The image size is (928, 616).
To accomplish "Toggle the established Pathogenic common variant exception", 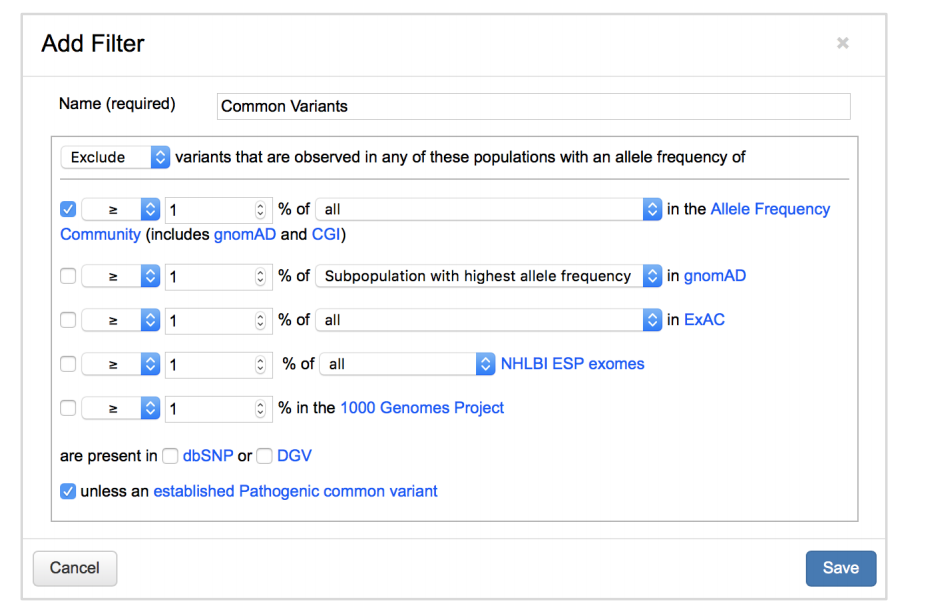I will point(68,491).
